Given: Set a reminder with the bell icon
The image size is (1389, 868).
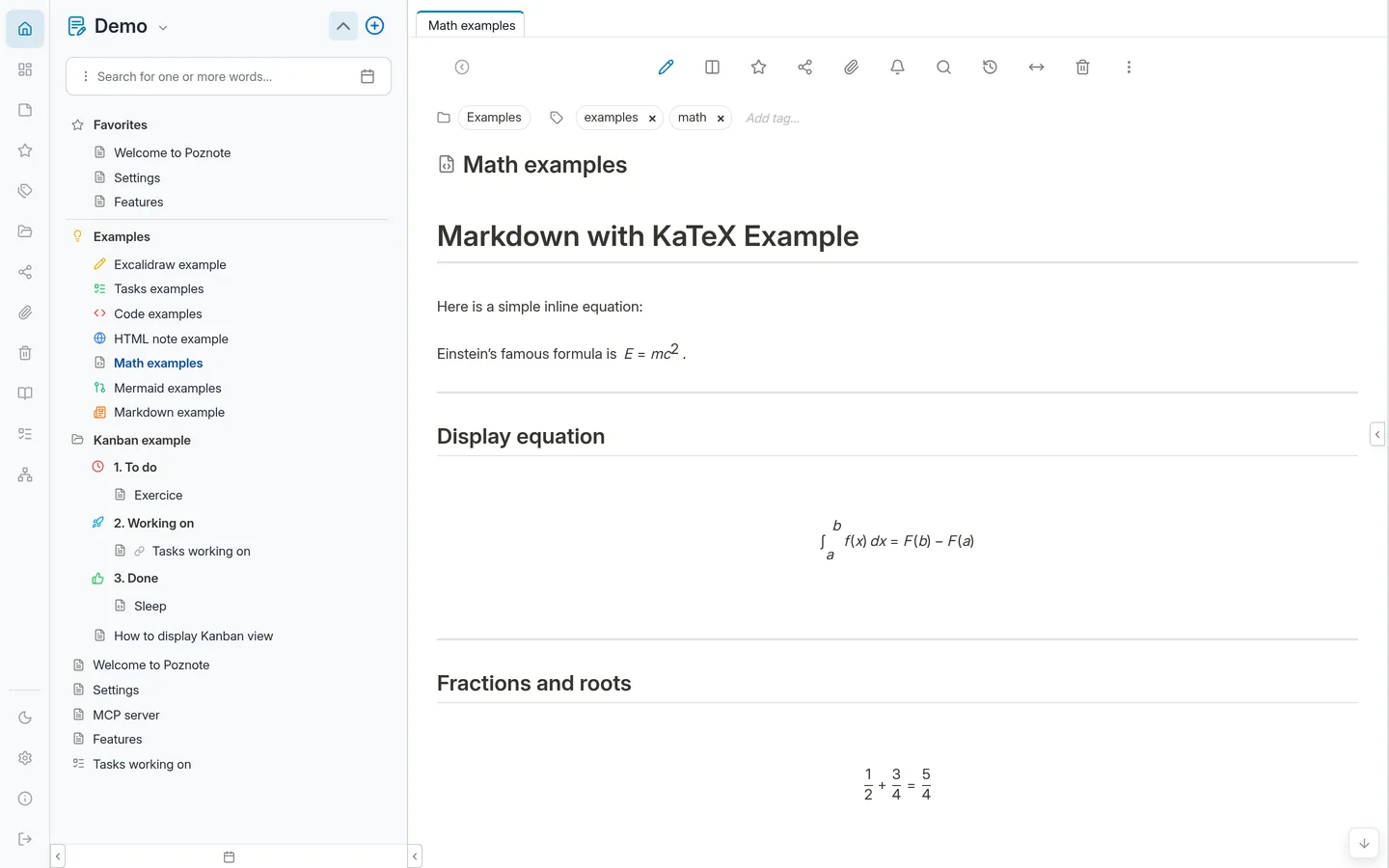Looking at the screenshot, I should coord(897,68).
